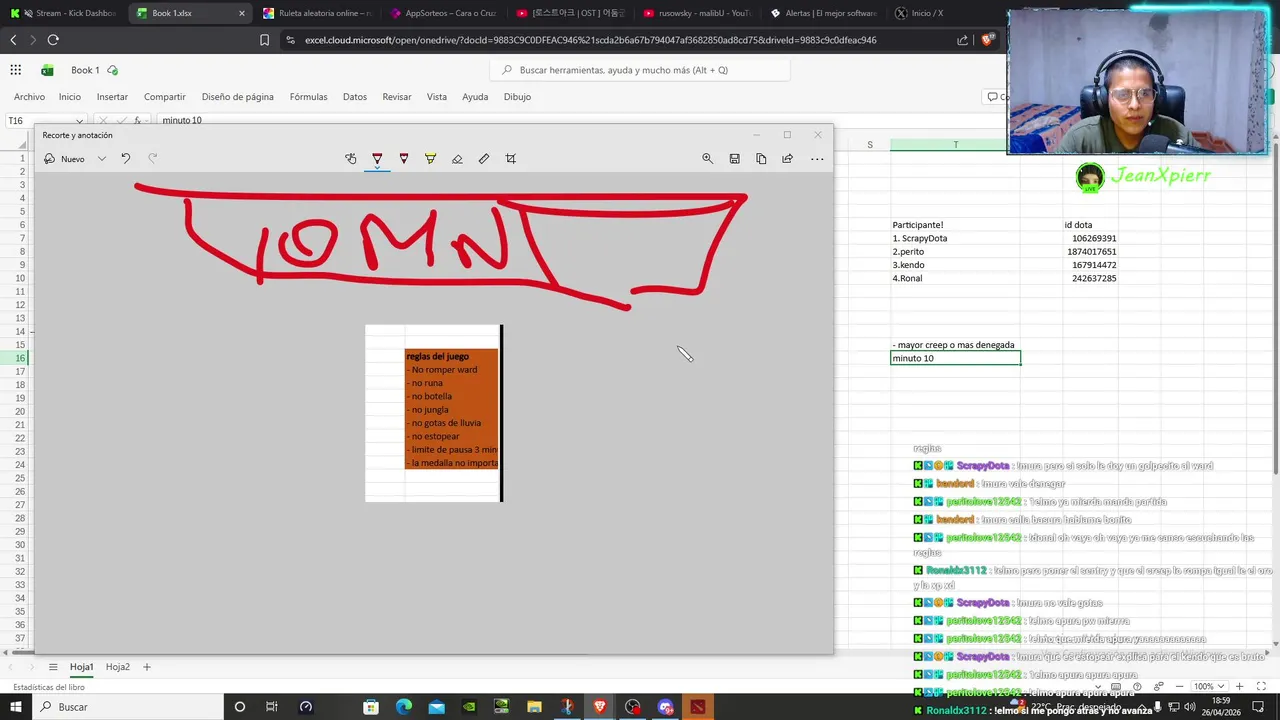This screenshot has width=1280, height=720.
Task: Select cell with 'minuto 10'
Action: [955, 358]
